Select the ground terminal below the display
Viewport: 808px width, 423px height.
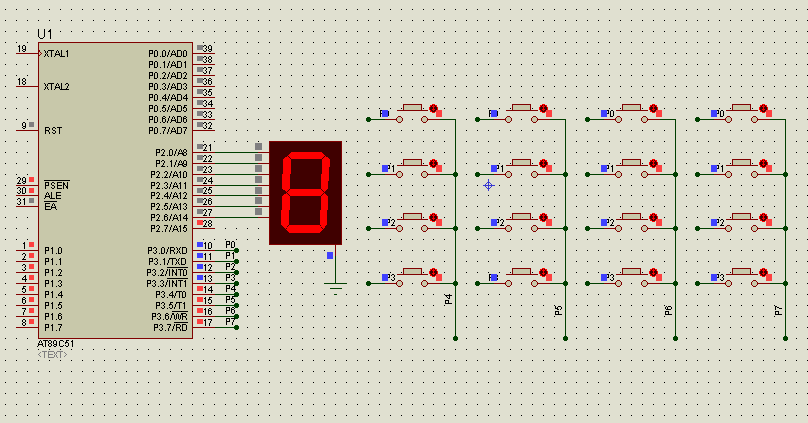point(335,288)
